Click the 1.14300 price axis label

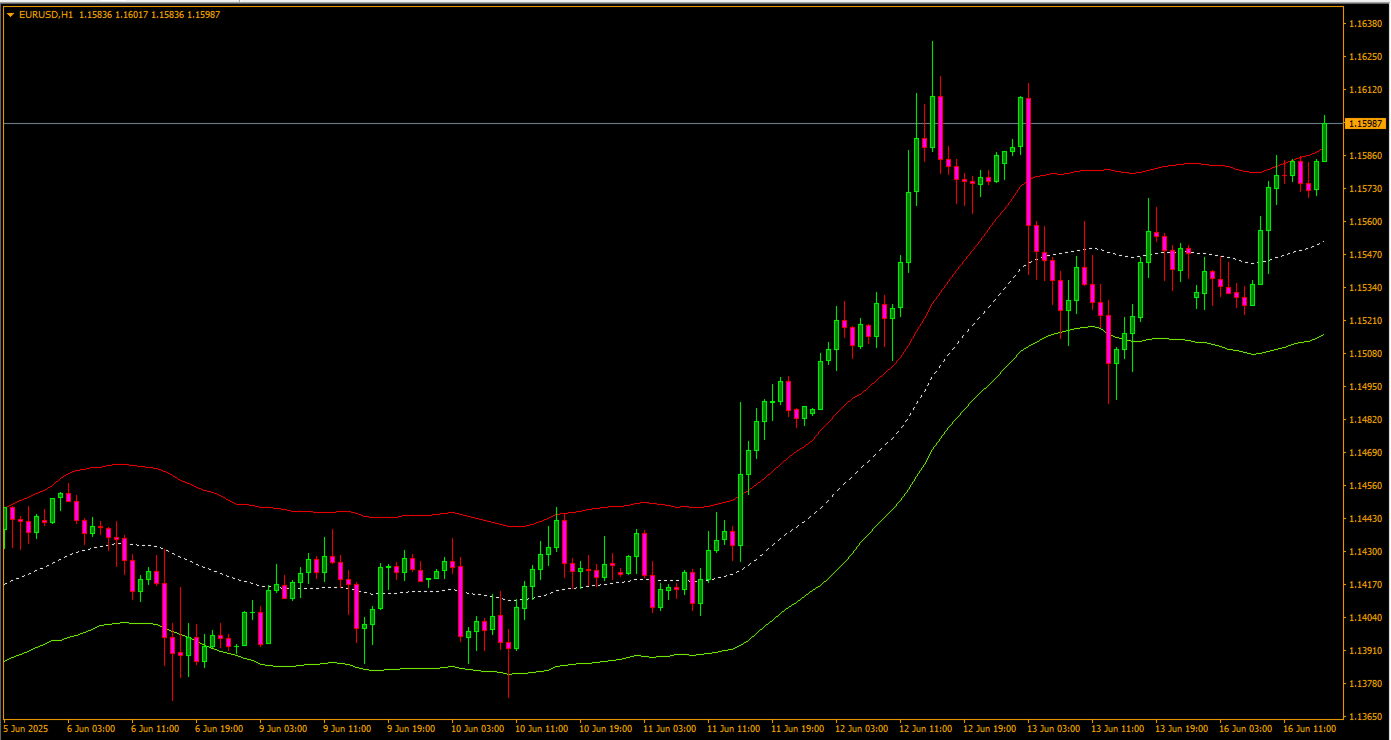tap(1365, 551)
